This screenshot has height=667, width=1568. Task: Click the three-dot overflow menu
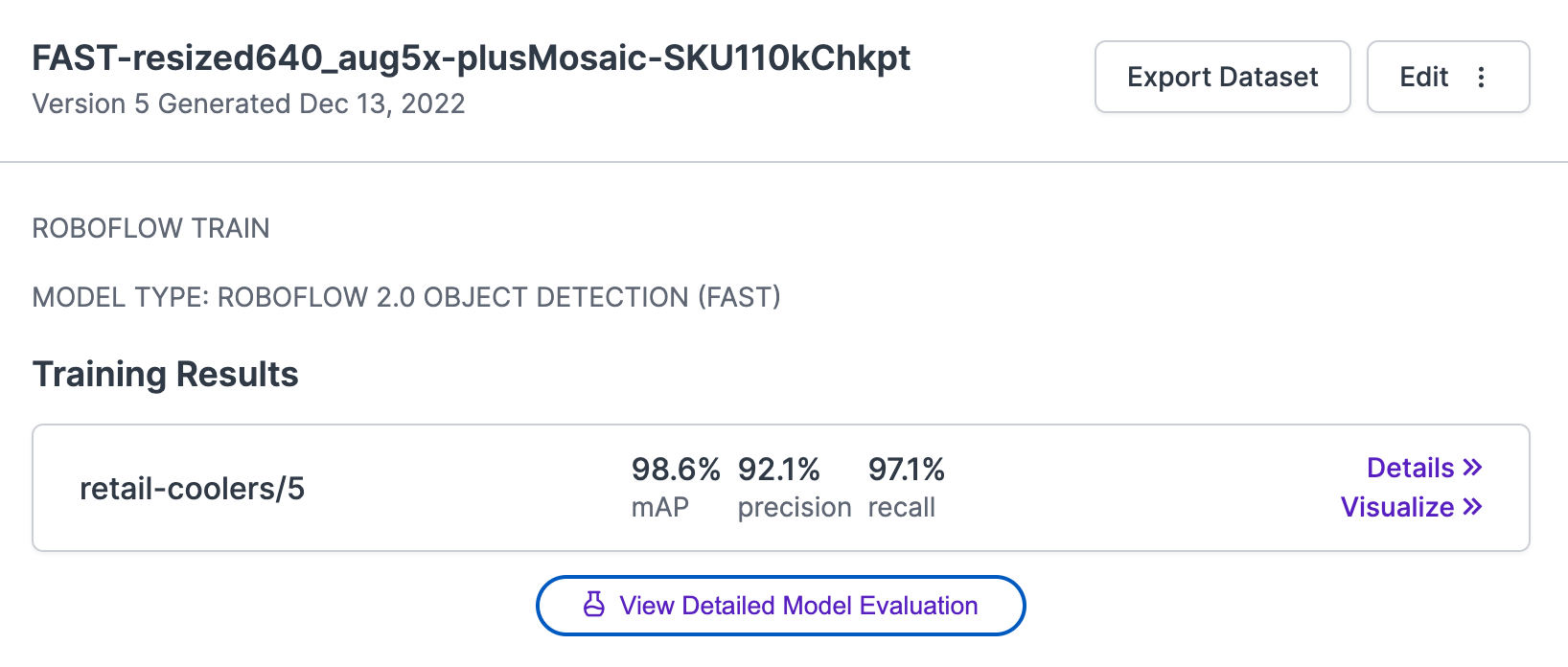click(x=1482, y=77)
